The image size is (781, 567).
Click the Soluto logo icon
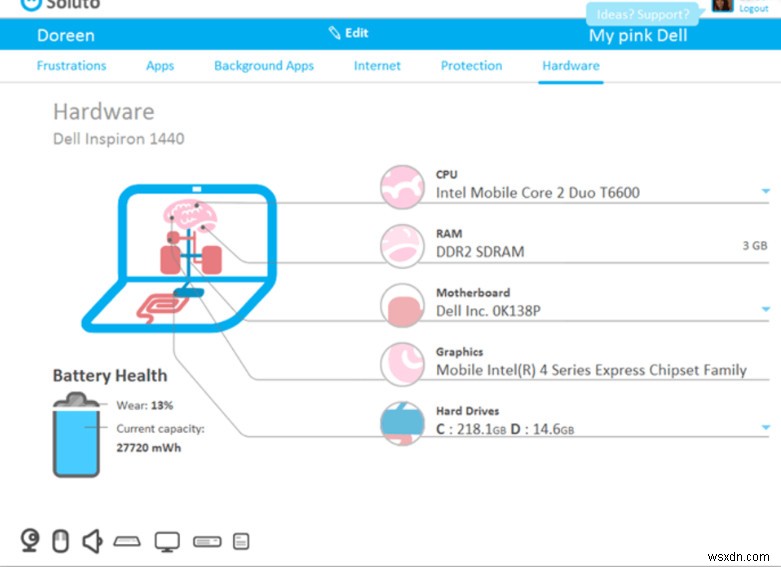30,4
